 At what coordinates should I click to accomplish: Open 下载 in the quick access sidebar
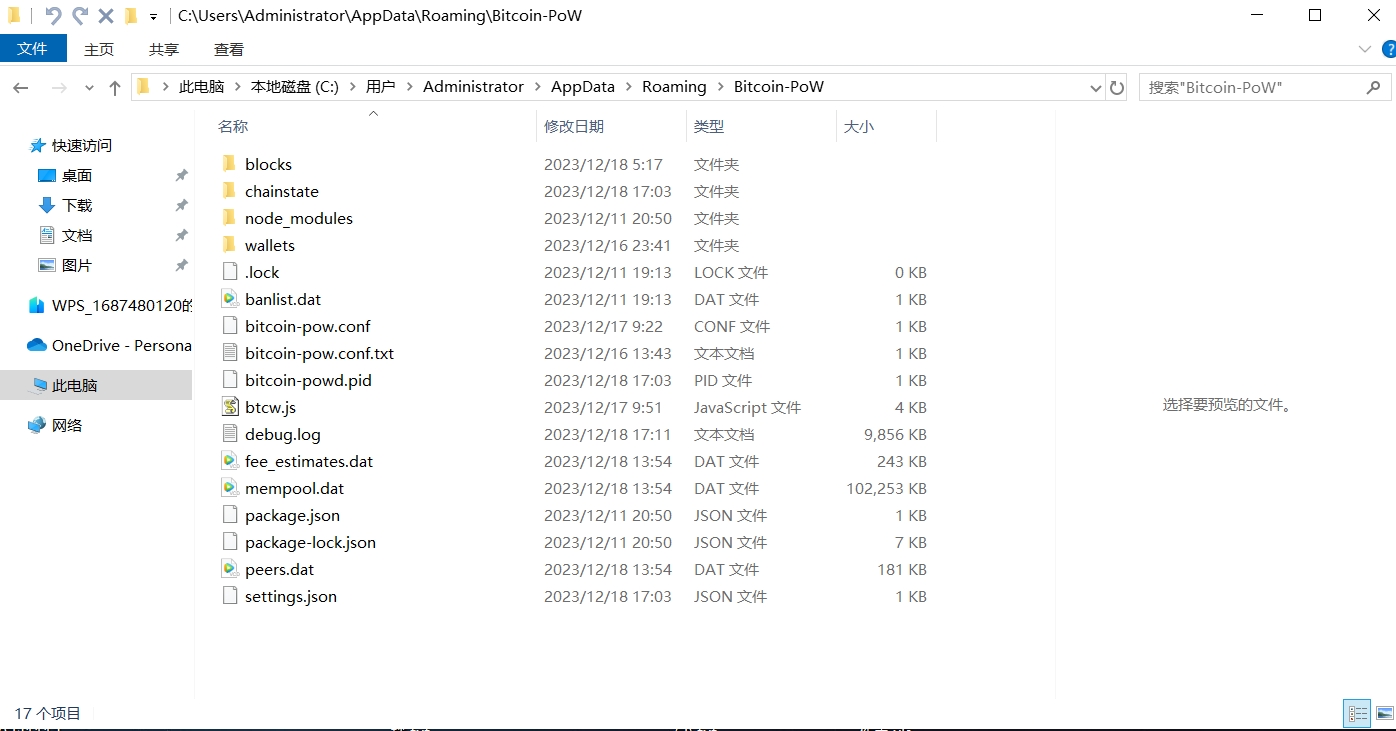coord(77,205)
